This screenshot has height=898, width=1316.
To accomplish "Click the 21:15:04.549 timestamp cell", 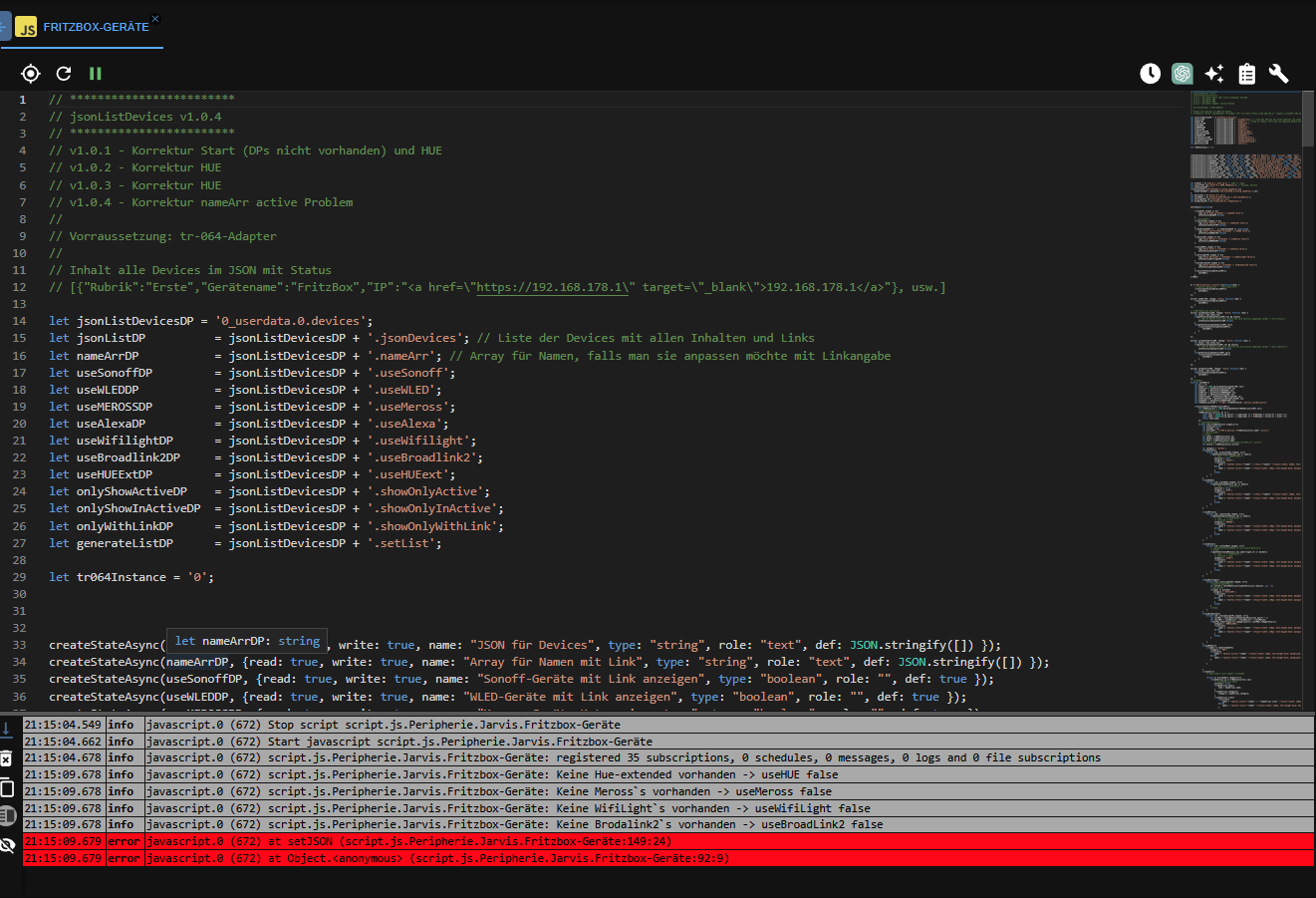I will pyautogui.click(x=63, y=725).
